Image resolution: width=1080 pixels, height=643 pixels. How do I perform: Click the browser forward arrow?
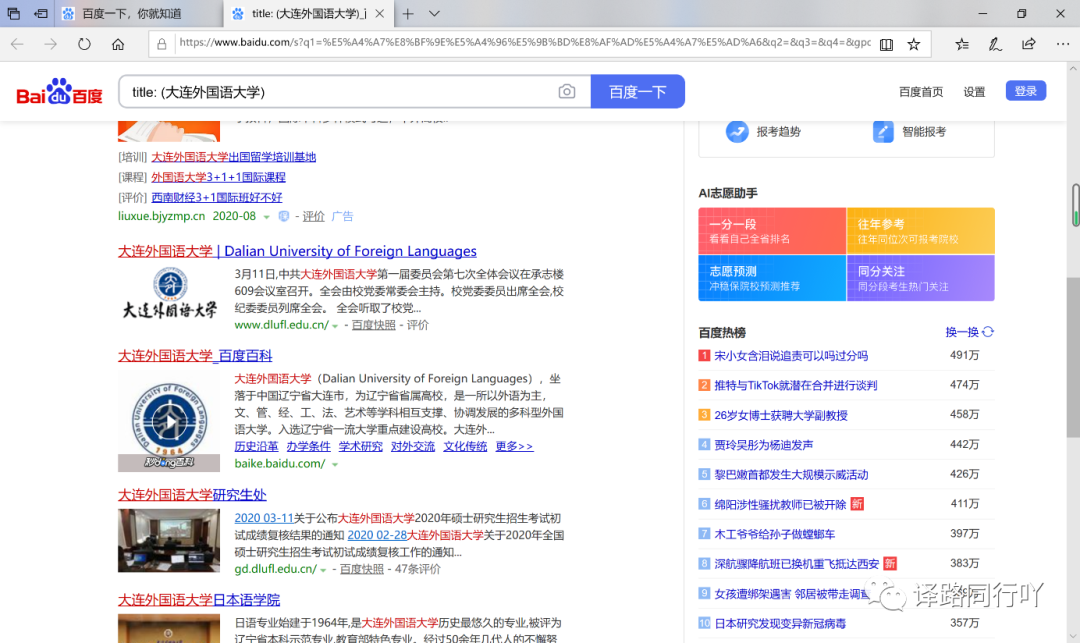(x=50, y=44)
